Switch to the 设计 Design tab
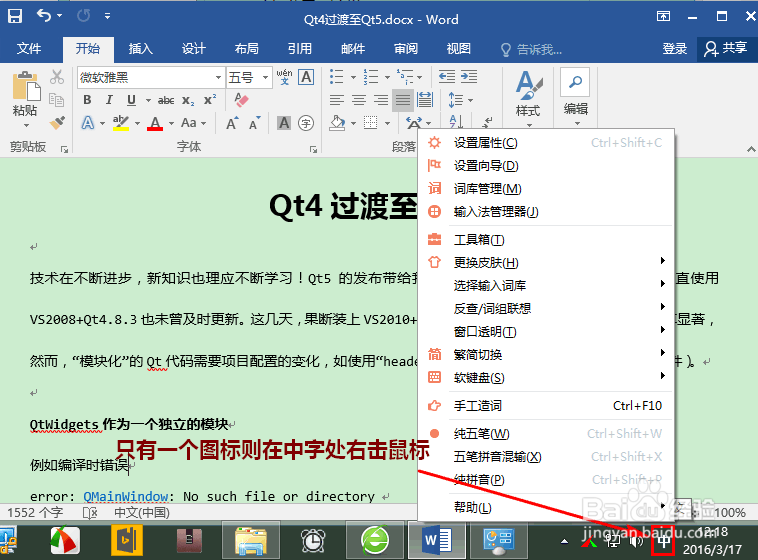Image resolution: width=758 pixels, height=560 pixels. tap(194, 49)
